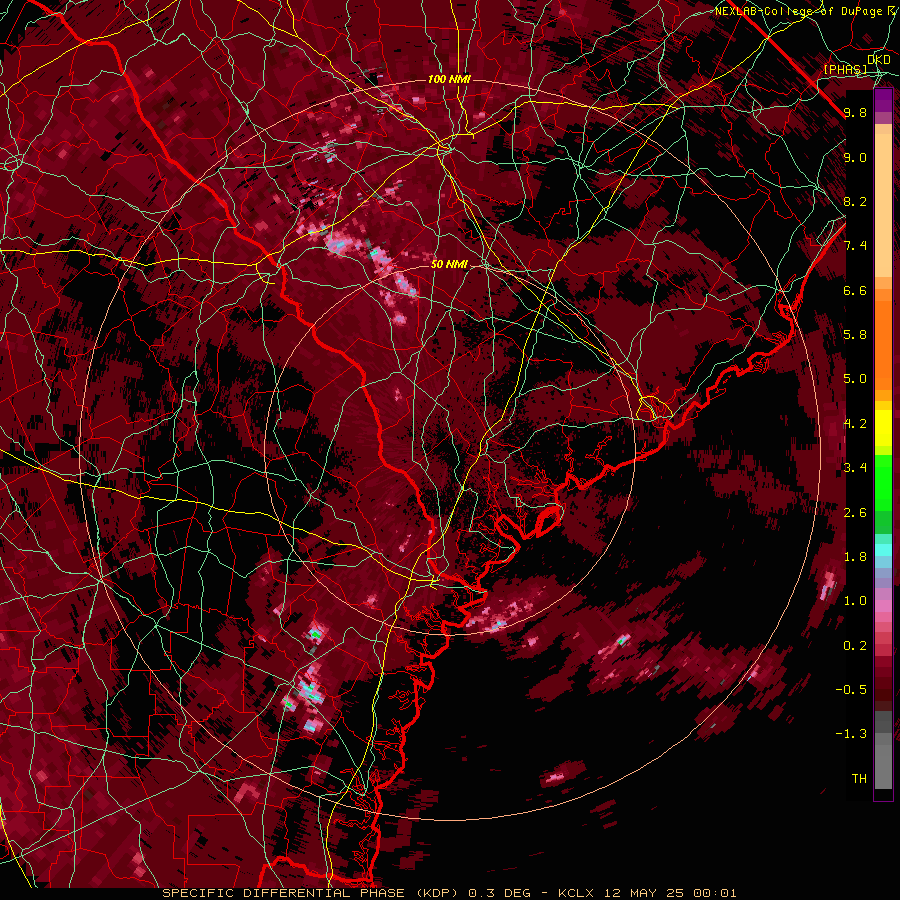Select the 4.2 value on color scale

(x=855, y=424)
